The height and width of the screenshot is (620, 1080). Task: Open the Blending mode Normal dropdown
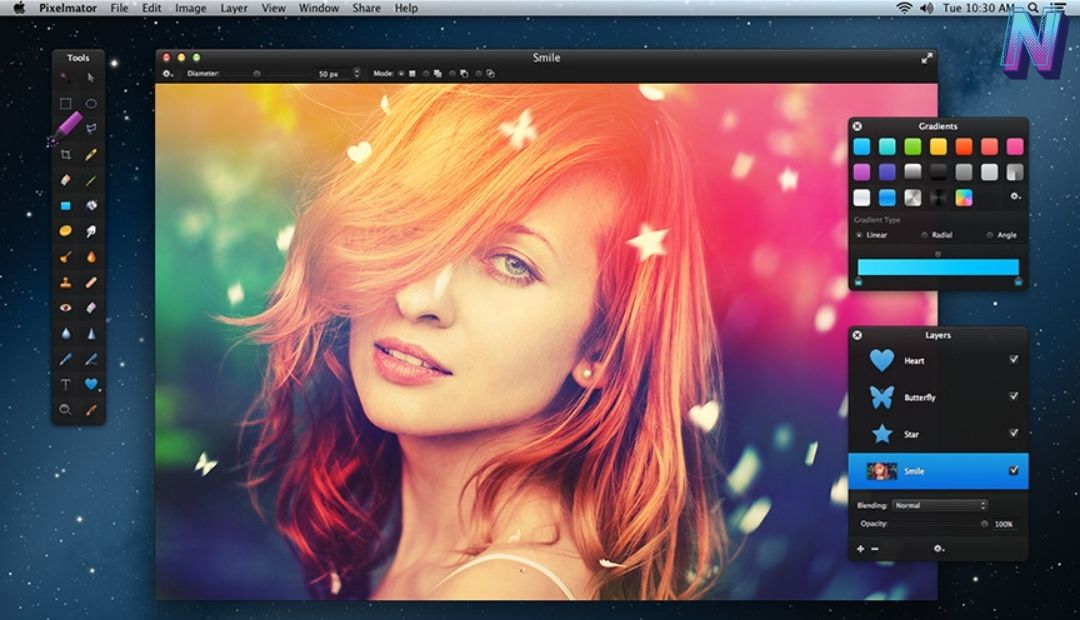[x=939, y=506]
